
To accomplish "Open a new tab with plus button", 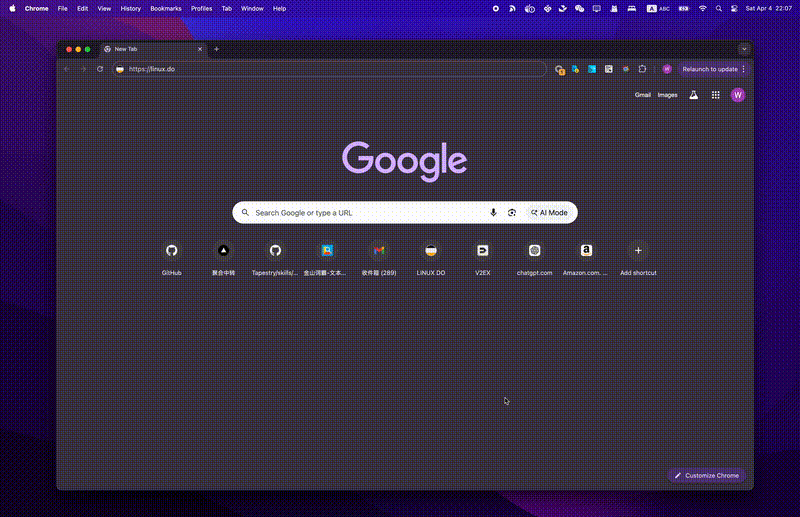I will point(216,49).
